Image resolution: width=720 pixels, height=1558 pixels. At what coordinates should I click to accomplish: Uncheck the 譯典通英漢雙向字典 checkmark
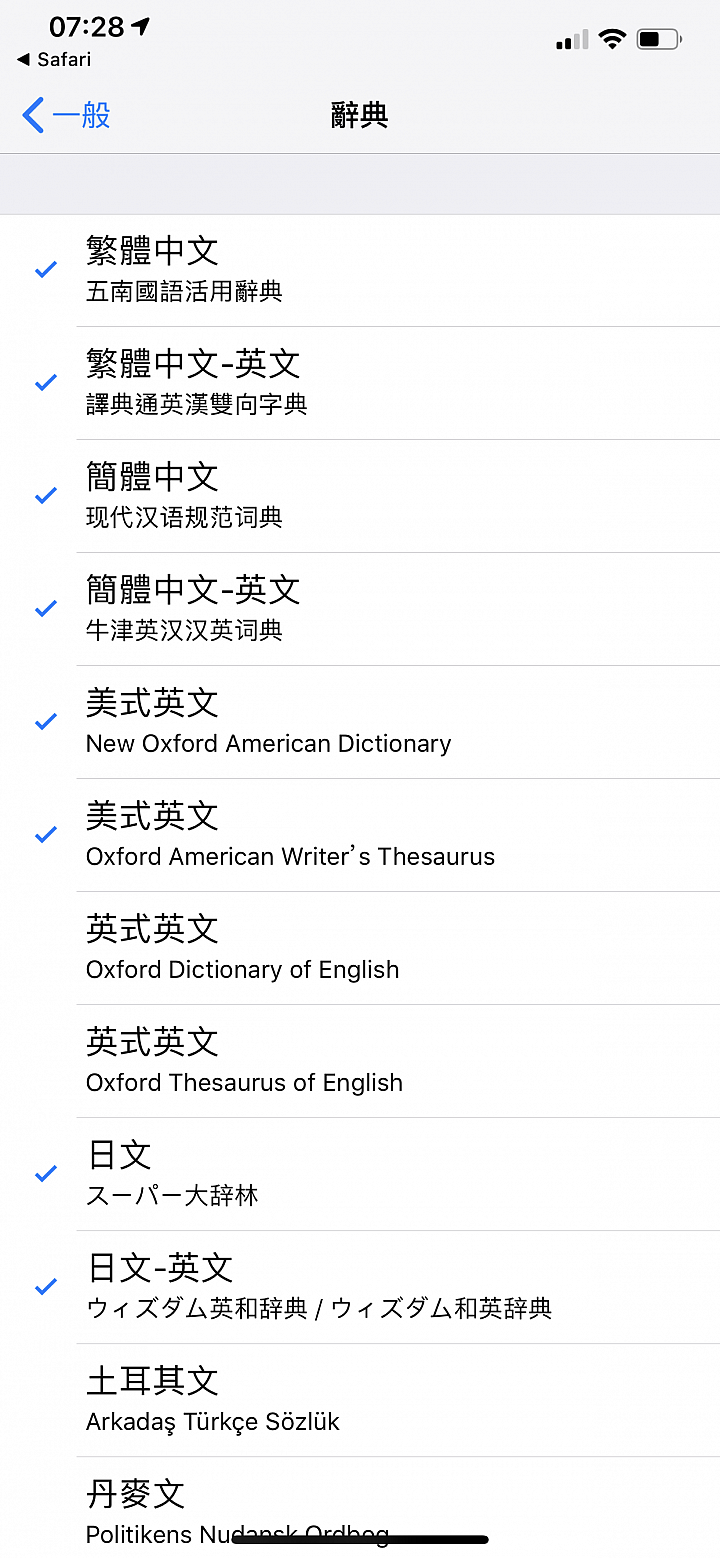46,383
